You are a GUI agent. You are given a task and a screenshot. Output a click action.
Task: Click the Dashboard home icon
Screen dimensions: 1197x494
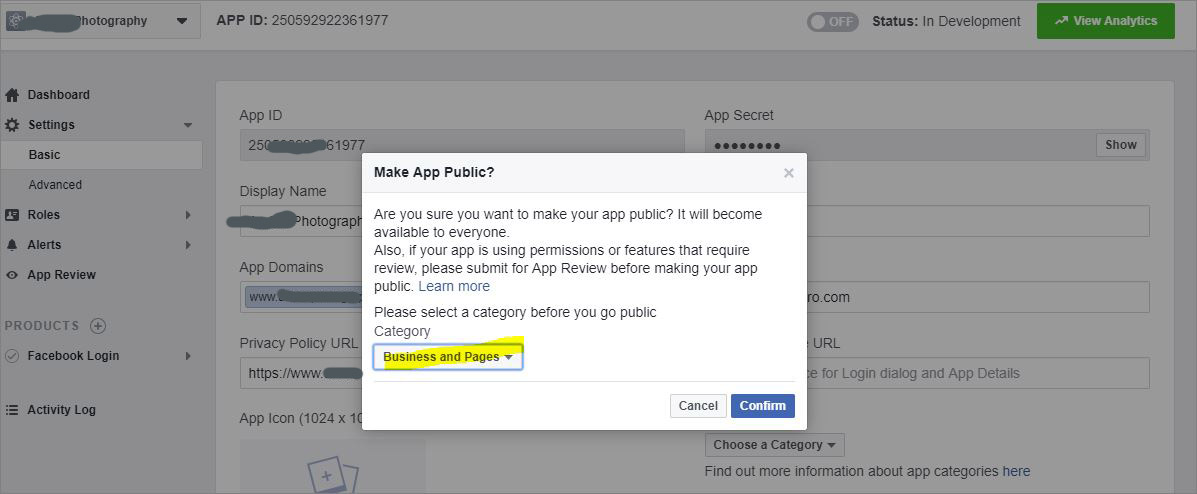[11, 95]
